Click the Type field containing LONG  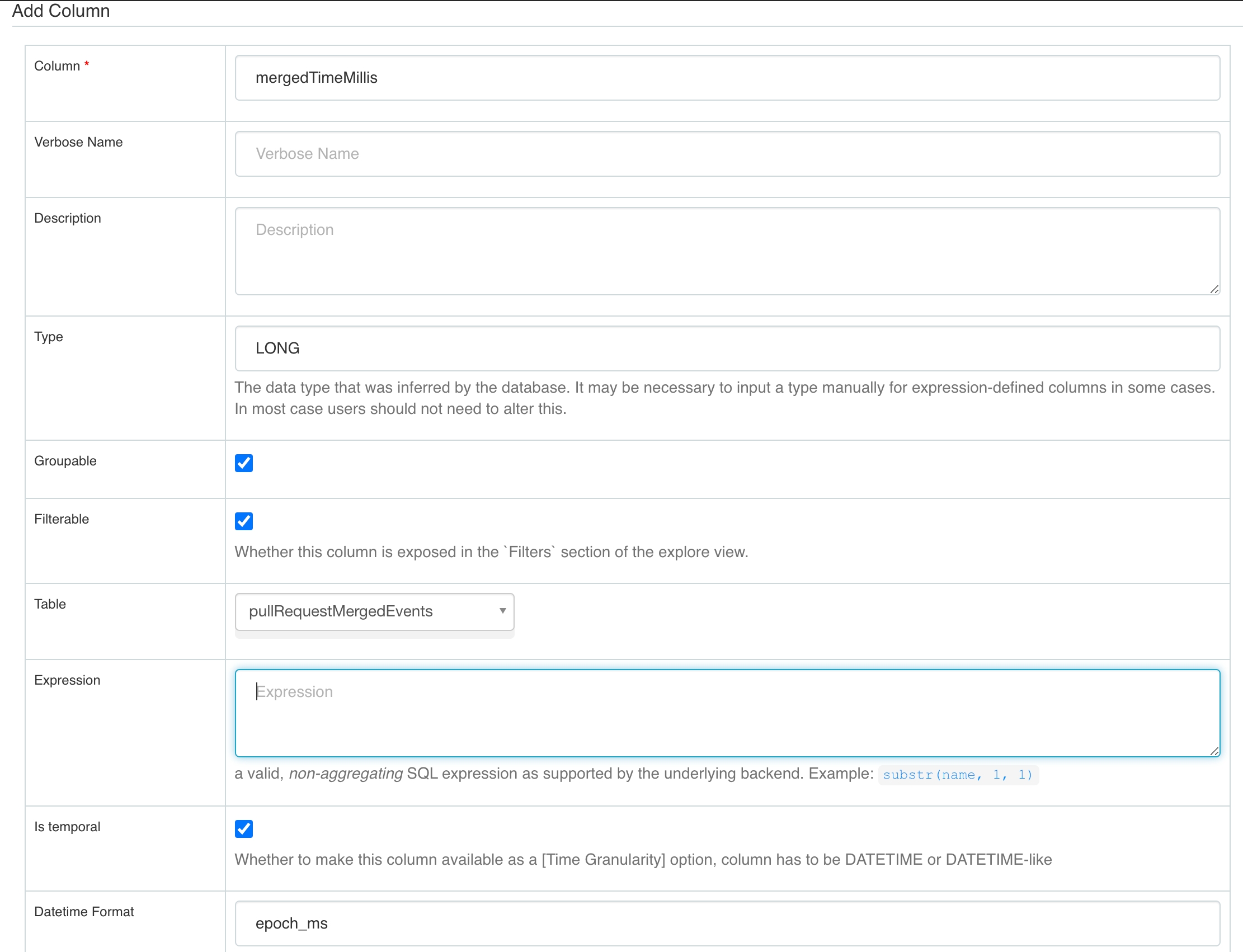(x=727, y=348)
